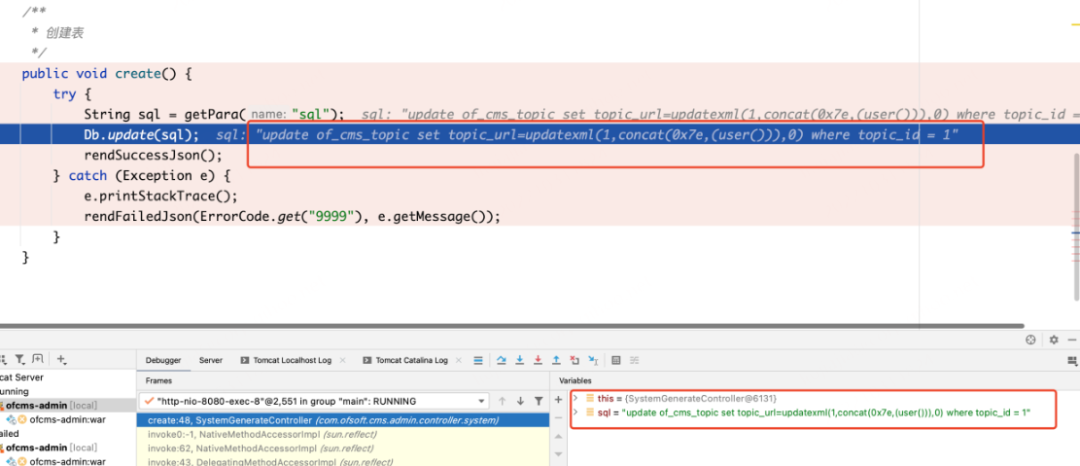Click the editor vertical scrollbar
This screenshot has width=1080, height=466.
(1076, 226)
